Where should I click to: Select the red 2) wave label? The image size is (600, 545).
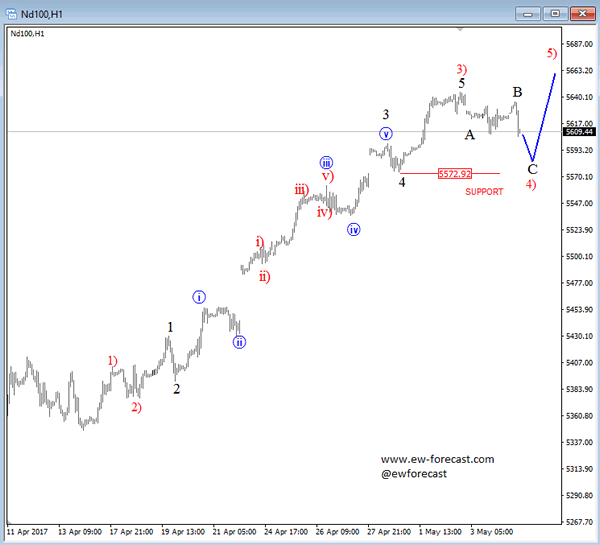[x=136, y=407]
